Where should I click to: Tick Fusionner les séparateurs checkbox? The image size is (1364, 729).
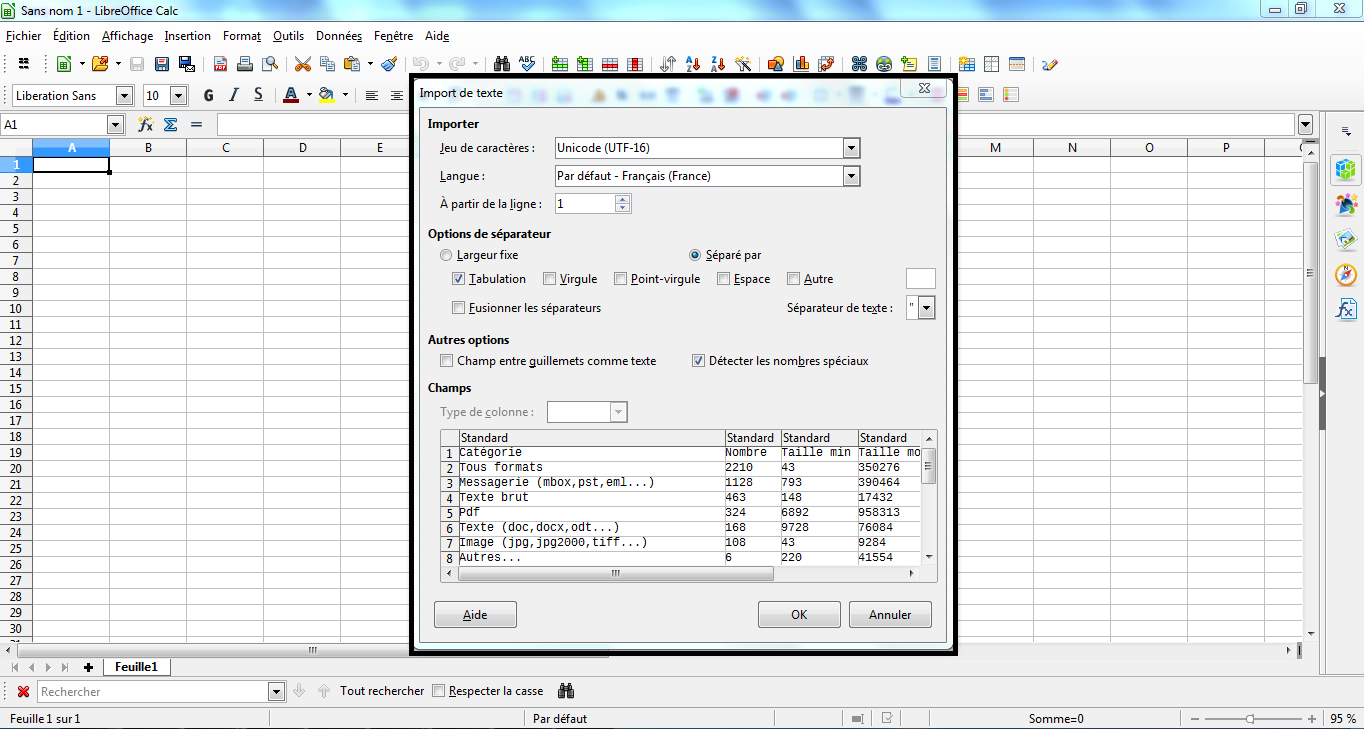(459, 308)
